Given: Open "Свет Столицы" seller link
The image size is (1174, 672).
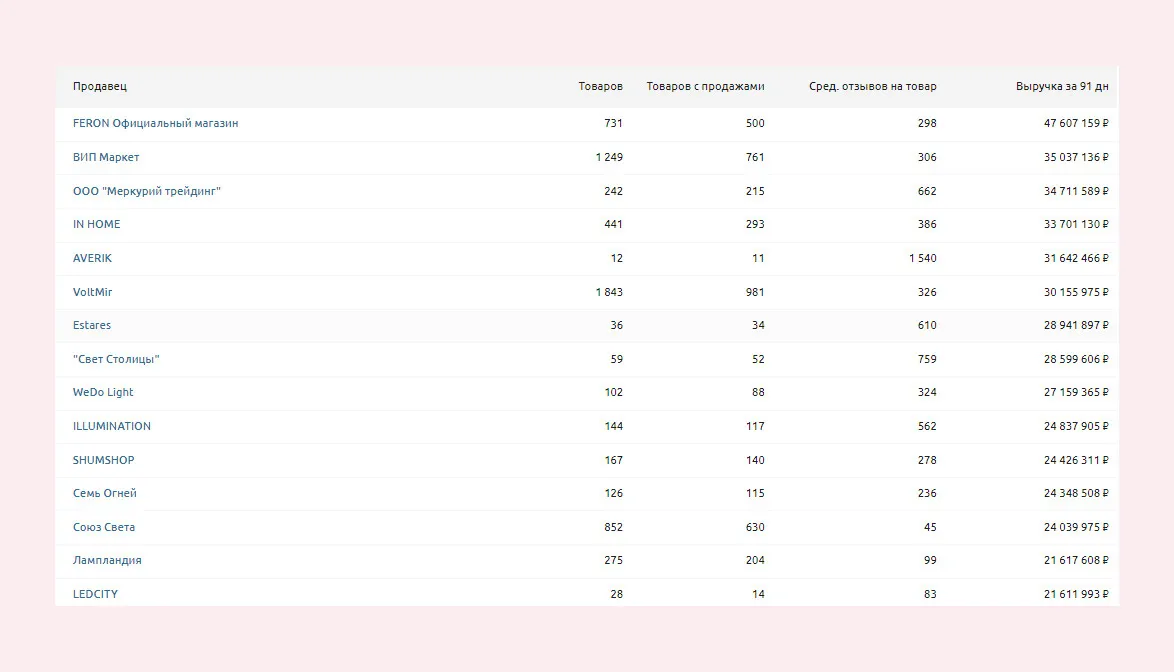Looking at the screenshot, I should coord(116,359).
